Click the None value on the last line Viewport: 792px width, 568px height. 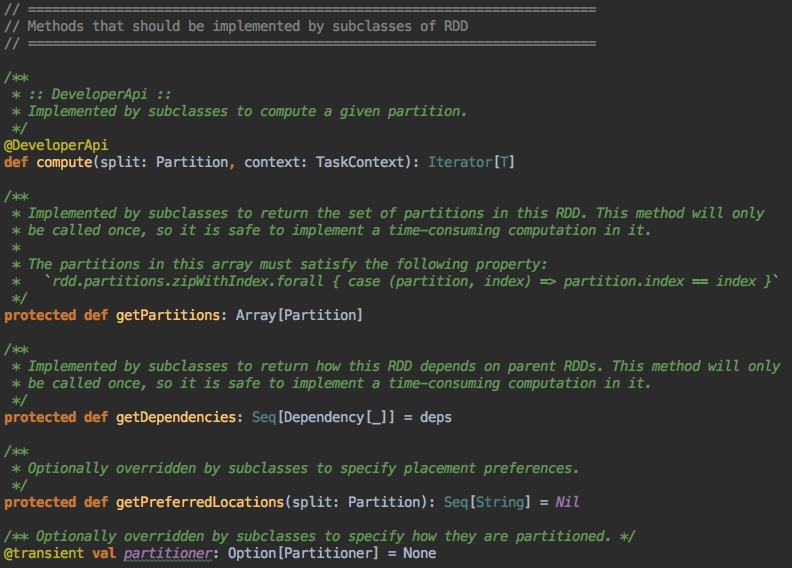click(x=419, y=553)
